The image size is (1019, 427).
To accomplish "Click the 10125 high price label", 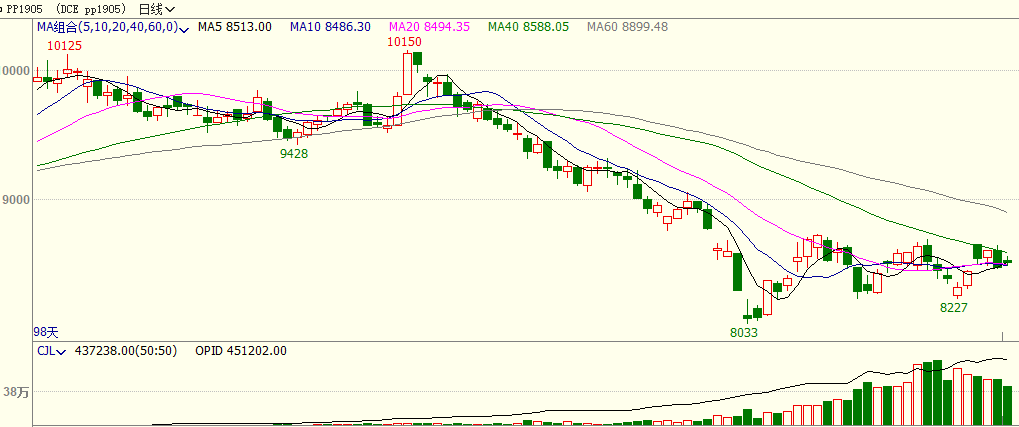I will (x=64, y=45).
